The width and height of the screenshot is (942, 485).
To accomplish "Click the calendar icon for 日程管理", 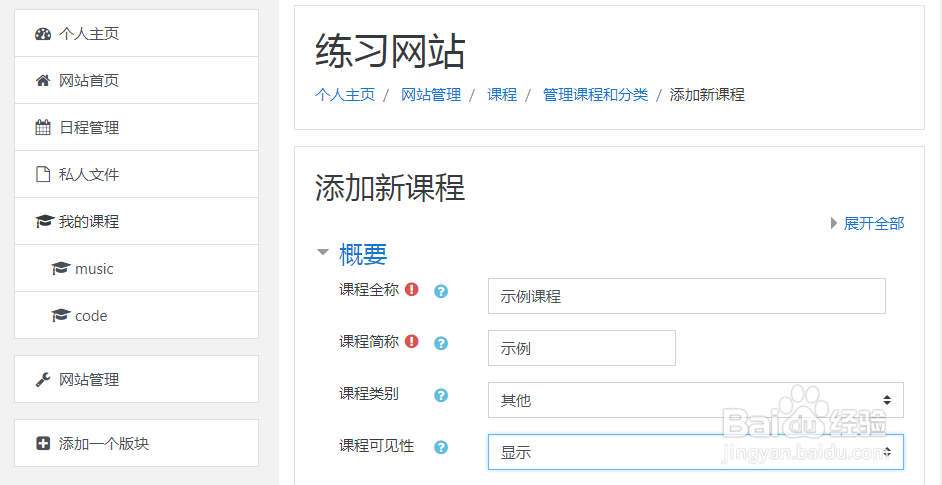I will (43, 128).
